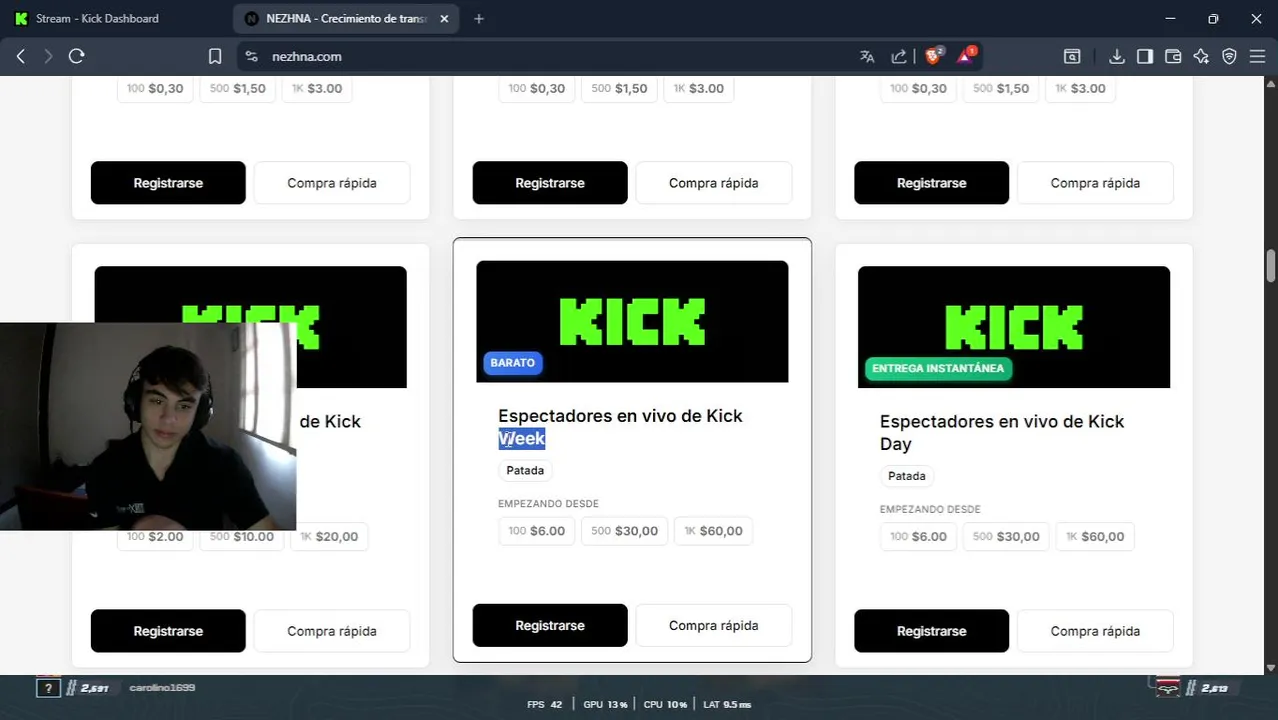Click Registrarse on Kick Day card

click(x=932, y=631)
